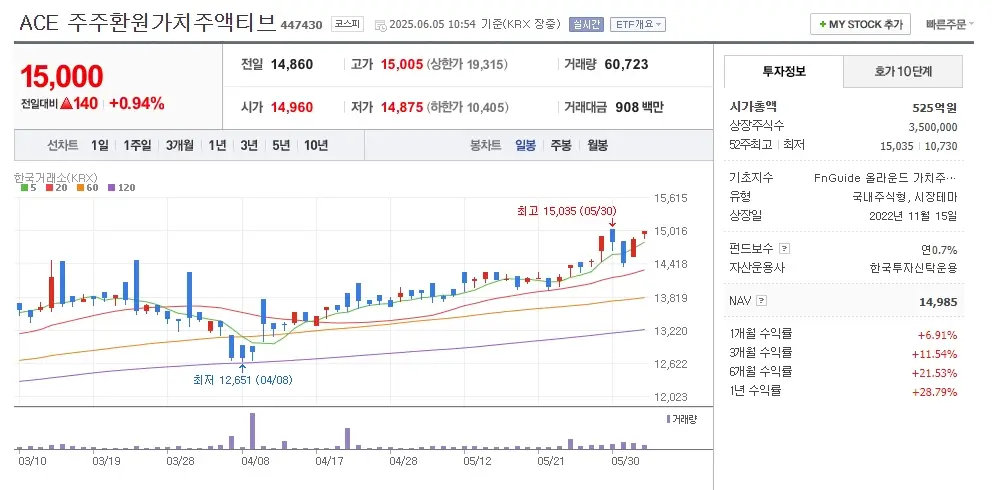Click the red up-triangle next to 140
The width and height of the screenshot is (992, 490).
click(x=65, y=103)
